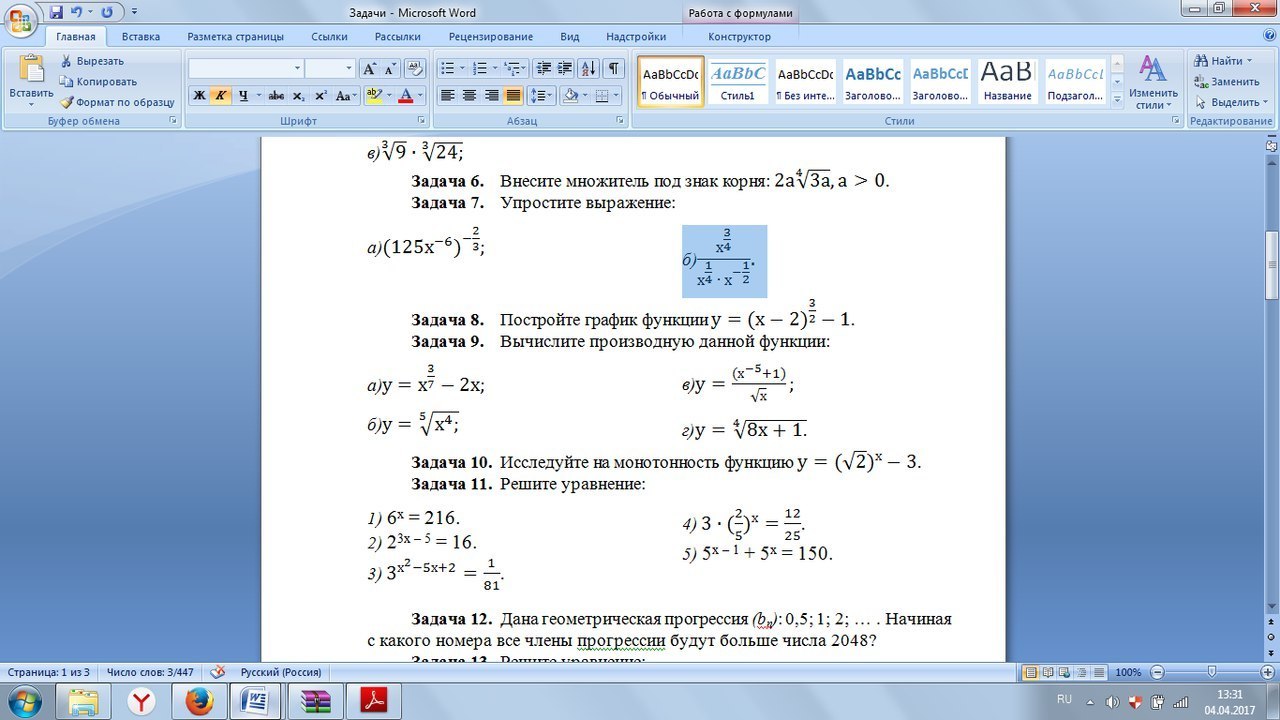Apply superscript formatting

click(321, 96)
